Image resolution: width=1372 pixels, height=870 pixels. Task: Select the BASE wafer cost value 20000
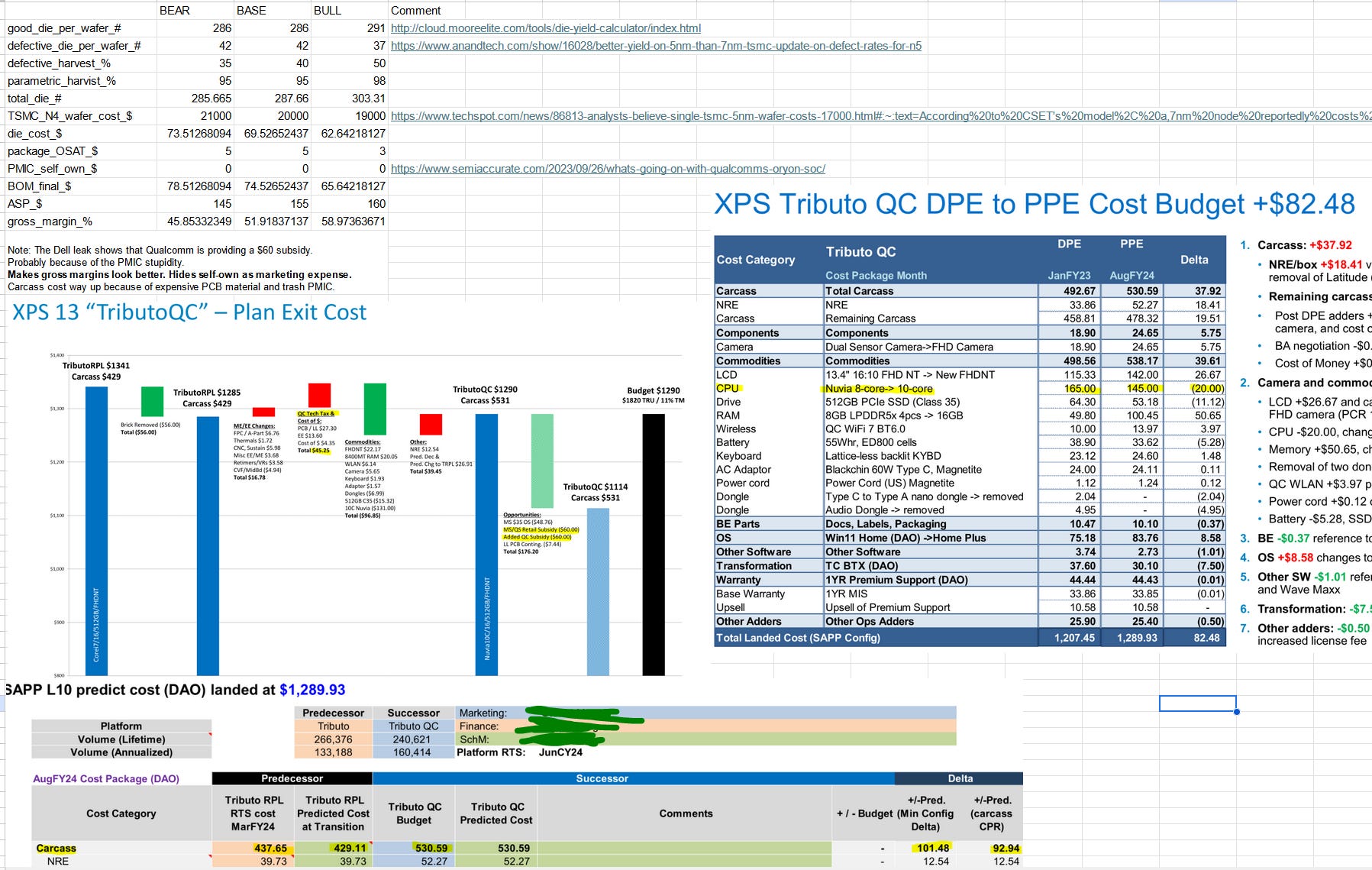coord(293,116)
